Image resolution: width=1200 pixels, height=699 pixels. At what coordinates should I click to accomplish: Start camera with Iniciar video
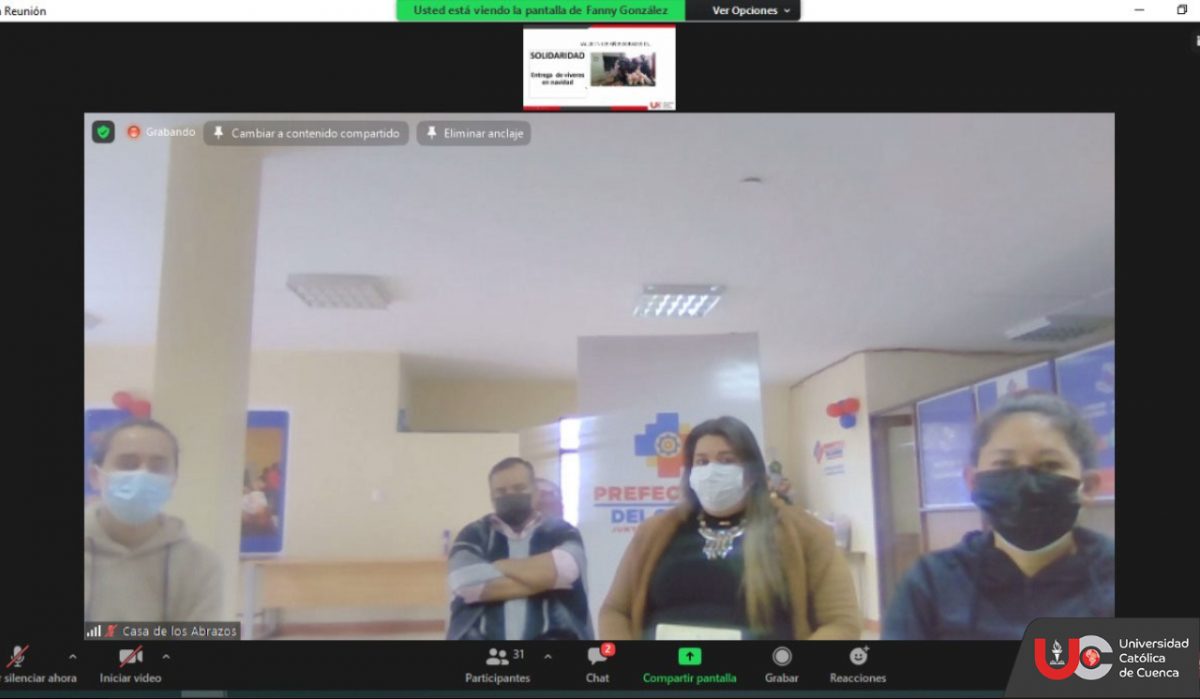coord(131,664)
